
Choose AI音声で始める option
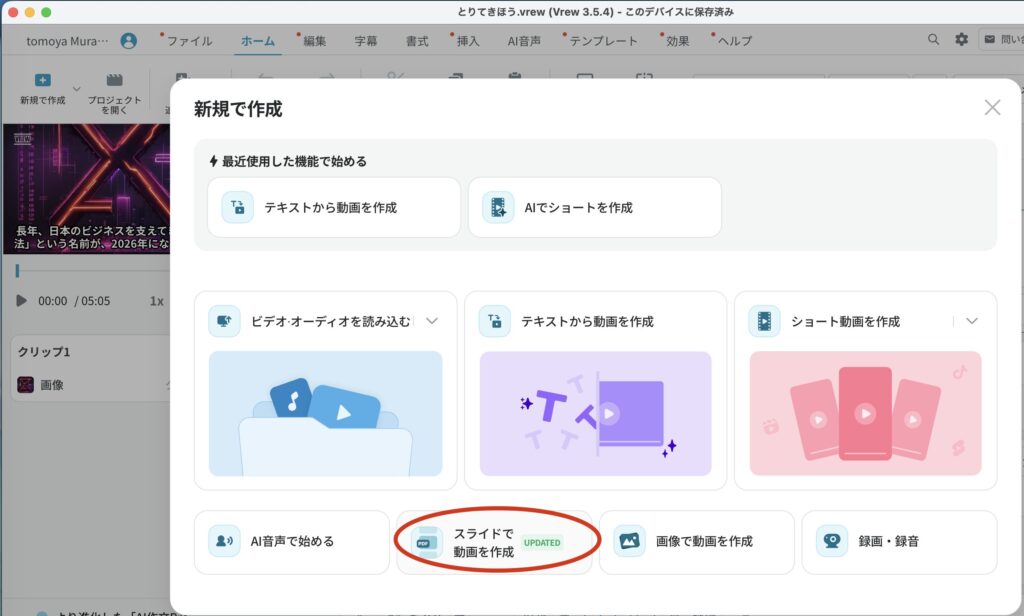[291, 542]
